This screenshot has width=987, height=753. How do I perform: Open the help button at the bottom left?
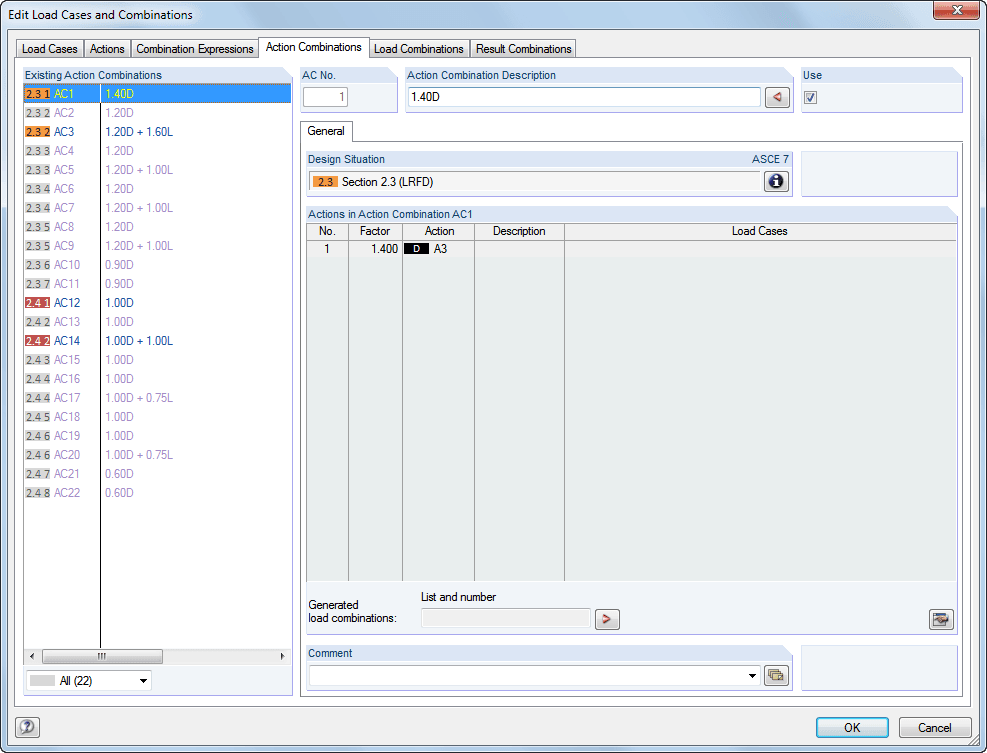[x=27, y=727]
